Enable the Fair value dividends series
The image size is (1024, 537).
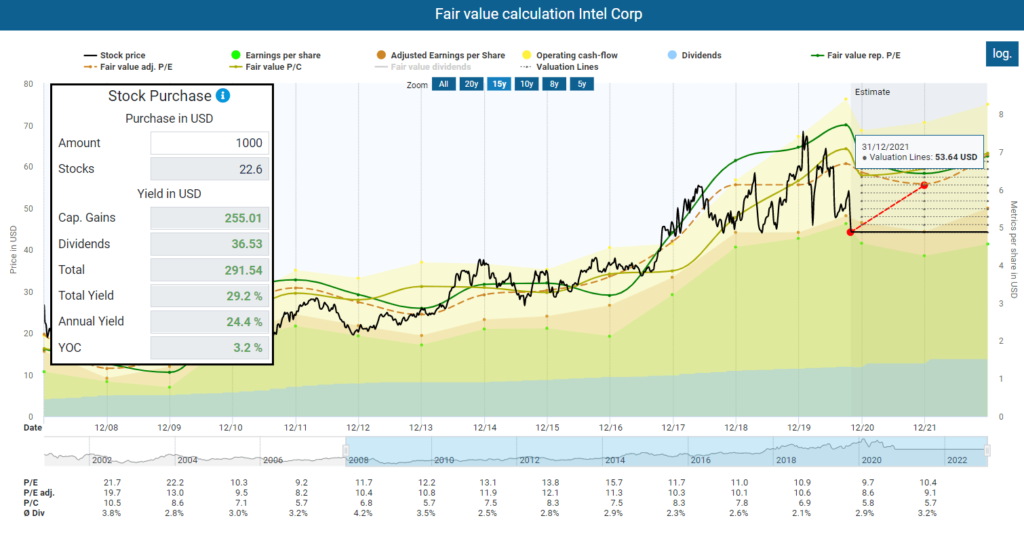(x=423, y=67)
